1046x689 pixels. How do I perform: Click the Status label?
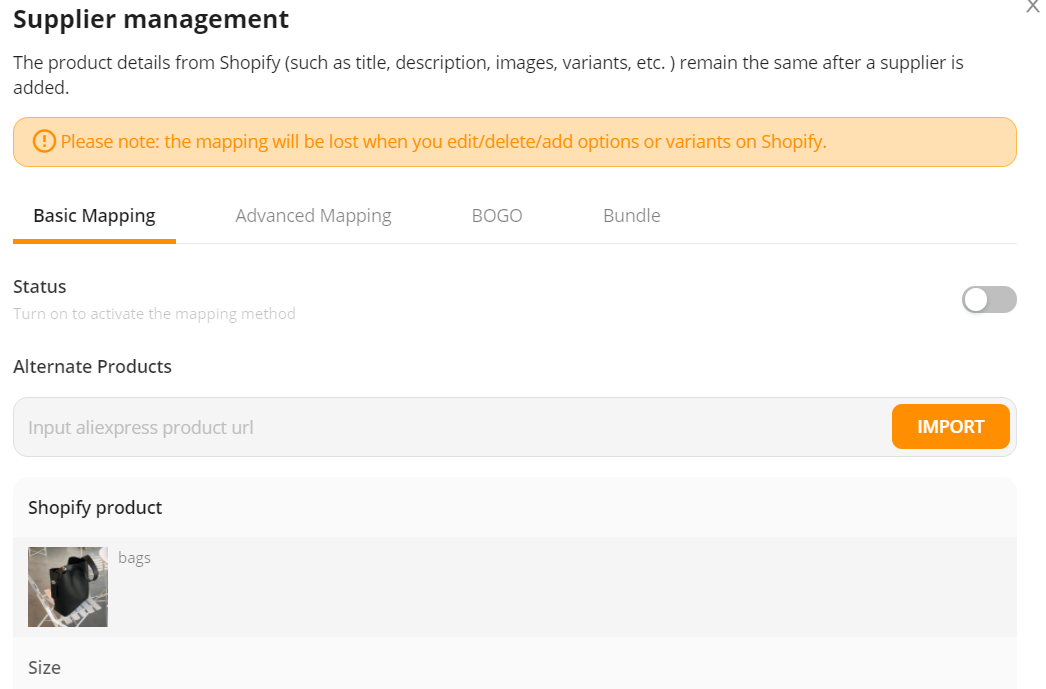pyautogui.click(x=39, y=286)
